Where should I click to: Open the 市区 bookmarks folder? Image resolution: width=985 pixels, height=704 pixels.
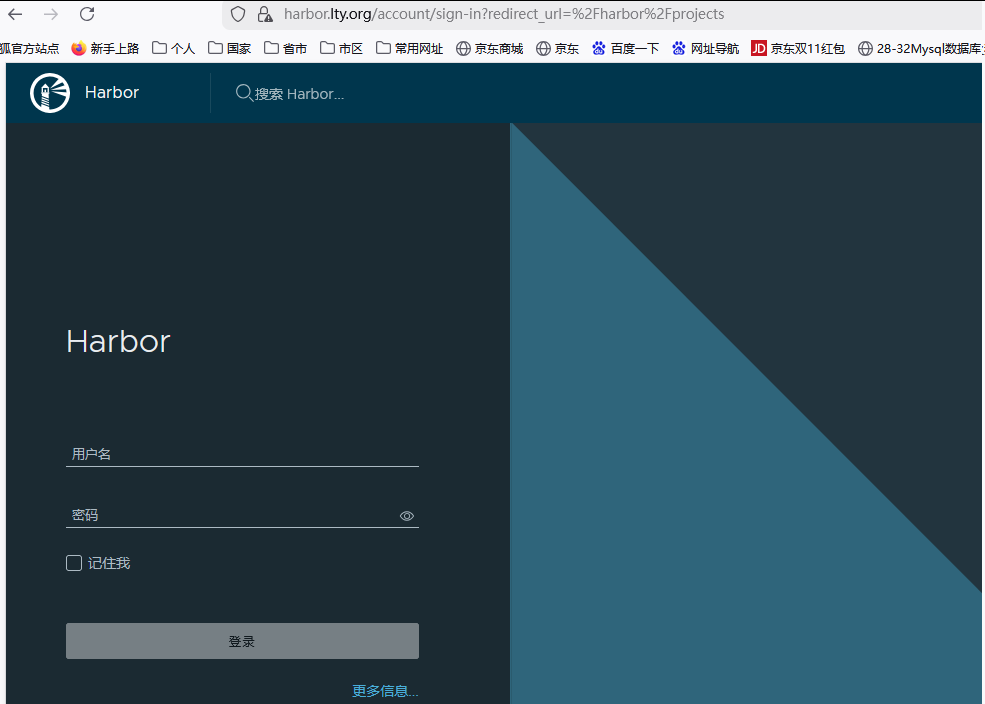pos(341,48)
